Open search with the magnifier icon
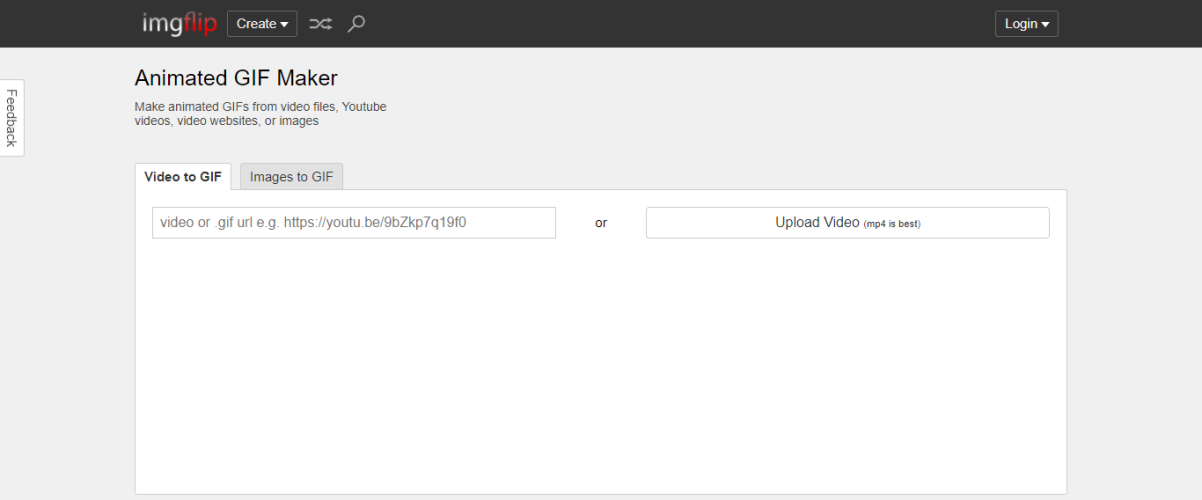Viewport: 1202px width, 500px height. click(356, 23)
